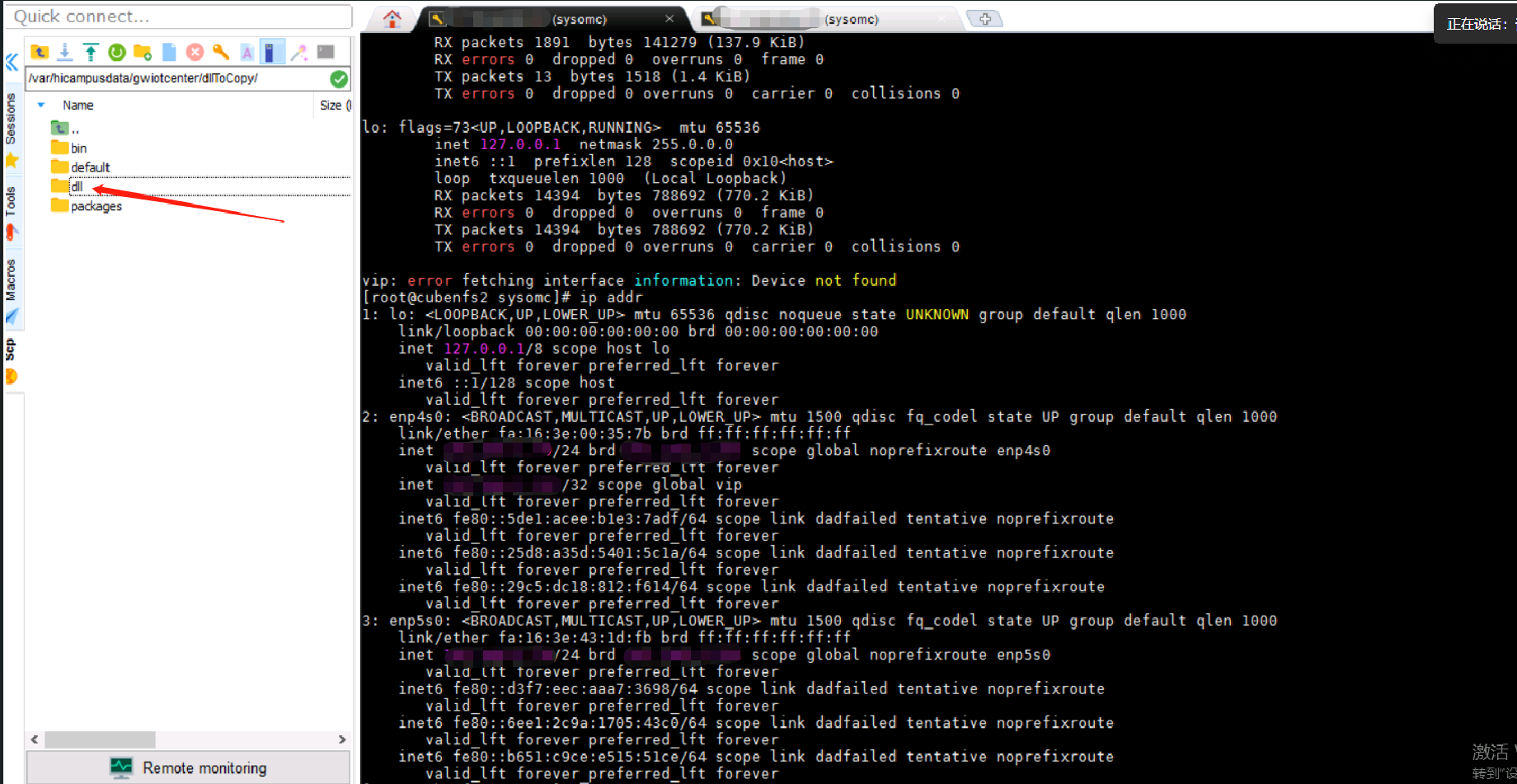Go to parent directory using toolbar folder-up icon

39,53
